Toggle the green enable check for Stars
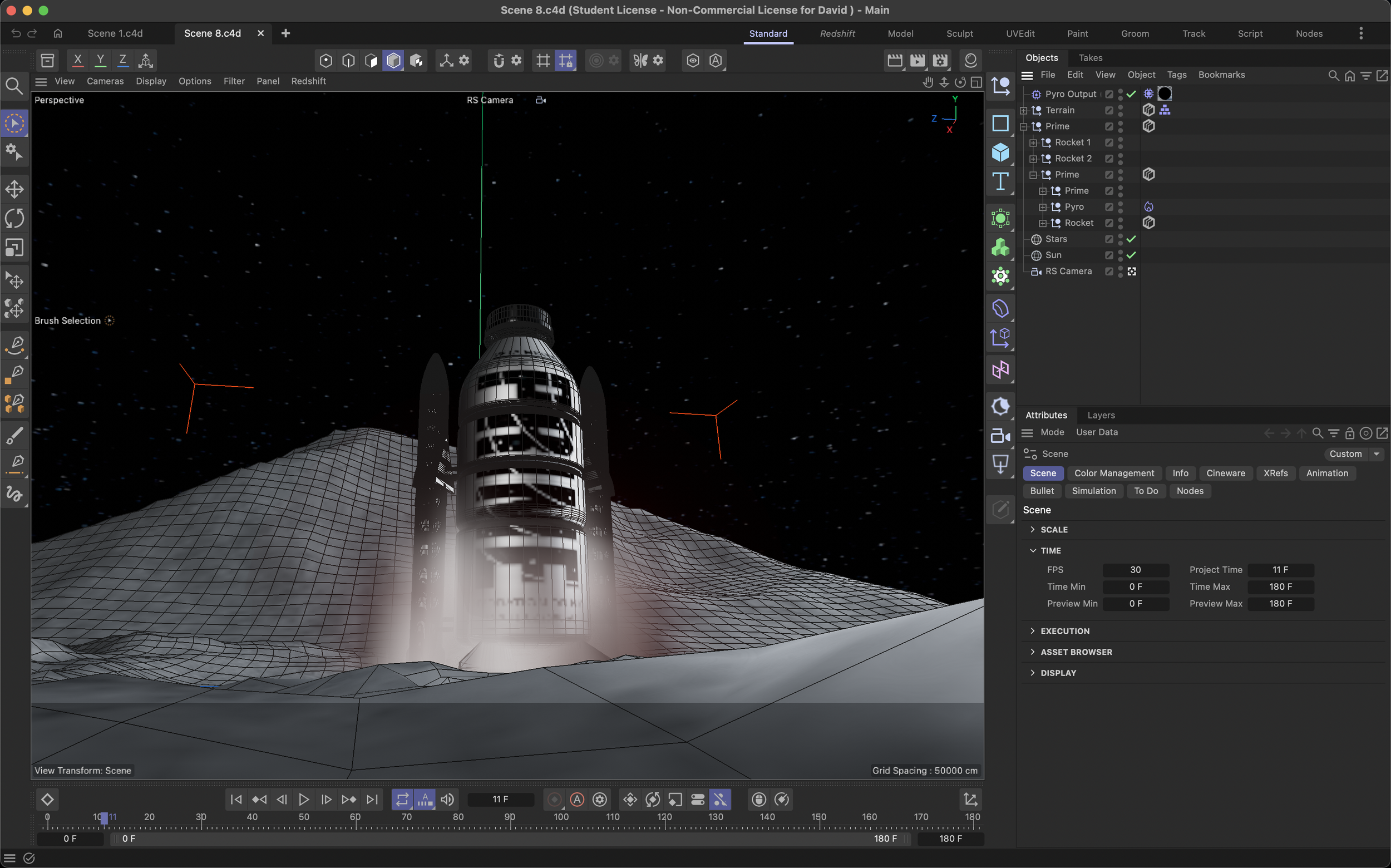 pos(1131,239)
